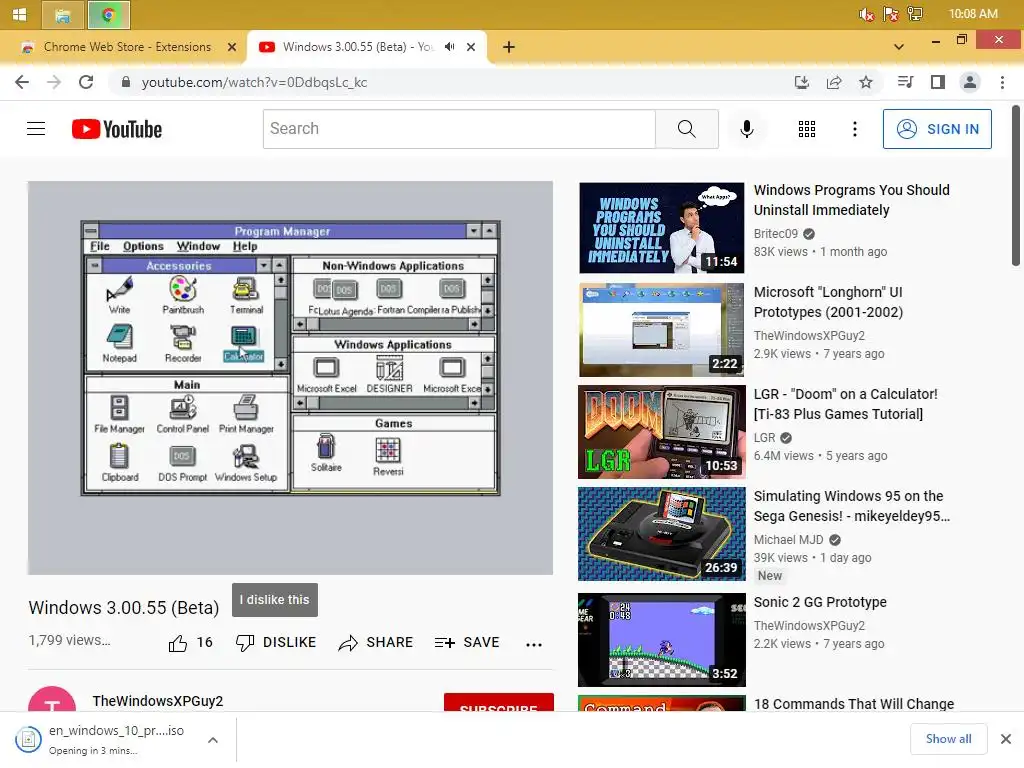Click the muted volume tray icon
Viewport: 1024px width, 768px height.
point(867,14)
